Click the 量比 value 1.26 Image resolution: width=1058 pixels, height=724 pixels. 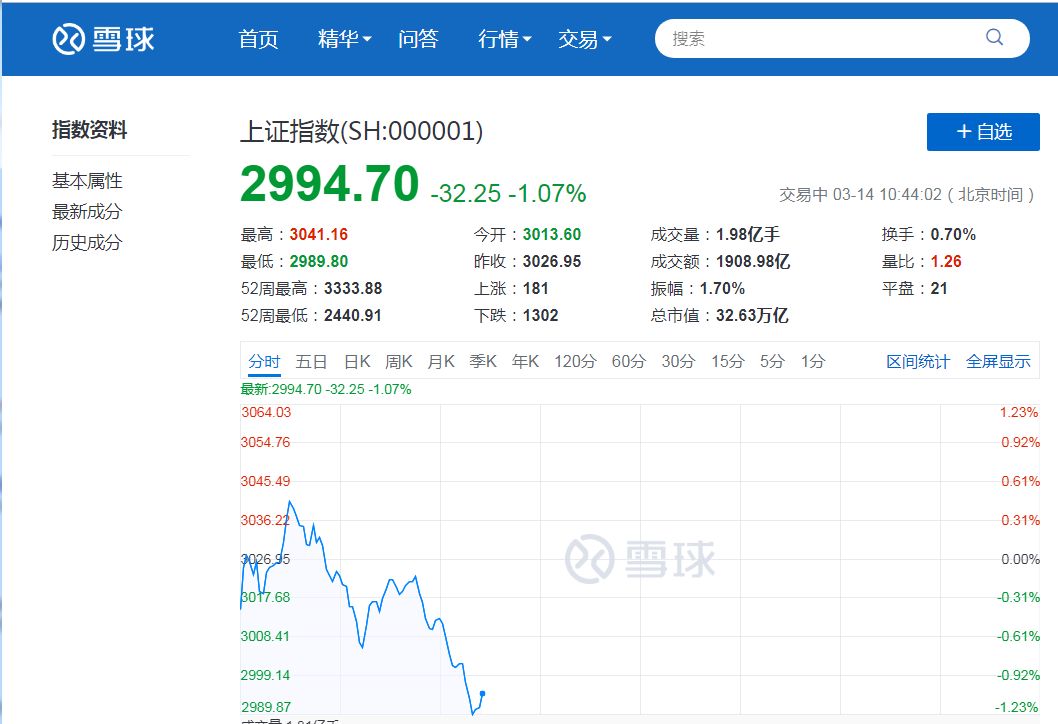pyautogui.click(x=946, y=262)
